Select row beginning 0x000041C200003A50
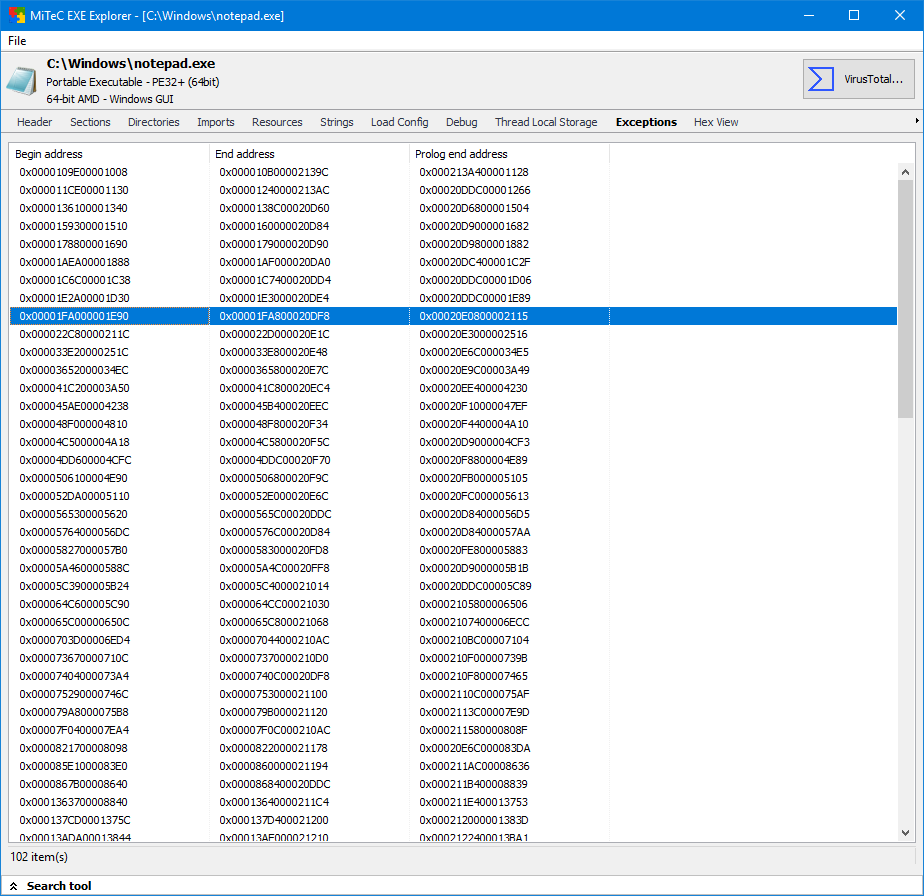The width and height of the screenshot is (924, 896). pyautogui.click(x=453, y=388)
